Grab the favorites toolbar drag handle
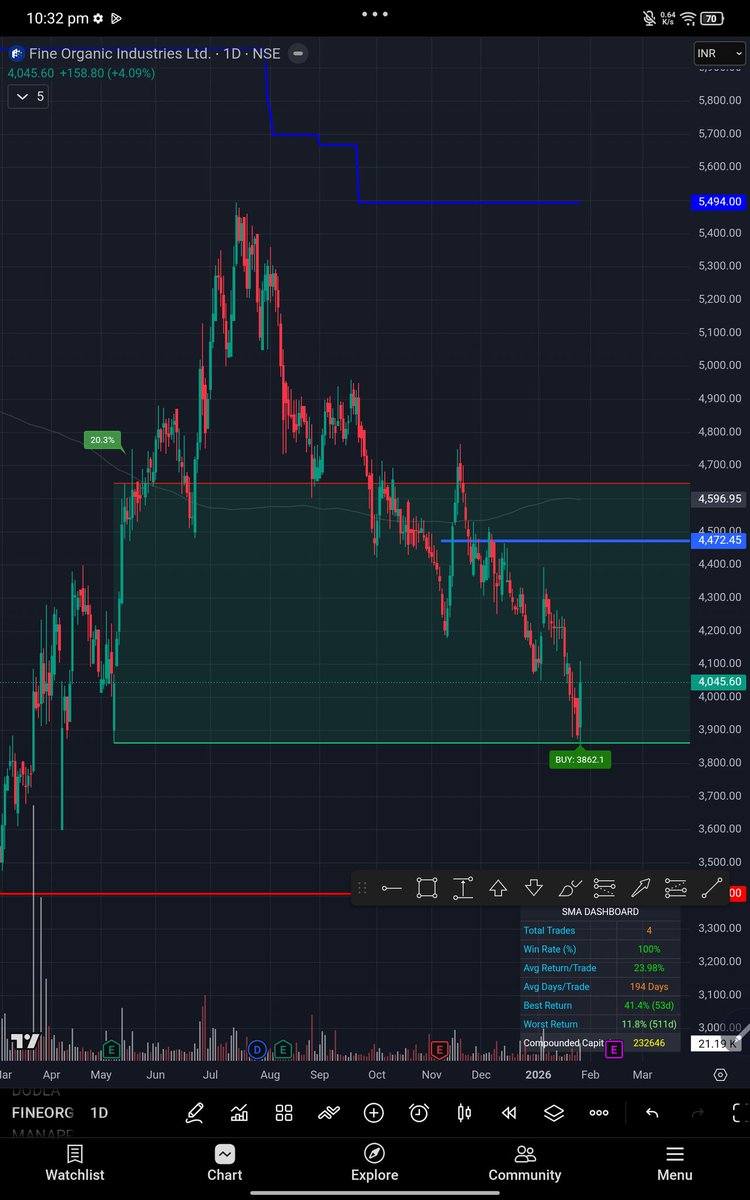 point(362,888)
